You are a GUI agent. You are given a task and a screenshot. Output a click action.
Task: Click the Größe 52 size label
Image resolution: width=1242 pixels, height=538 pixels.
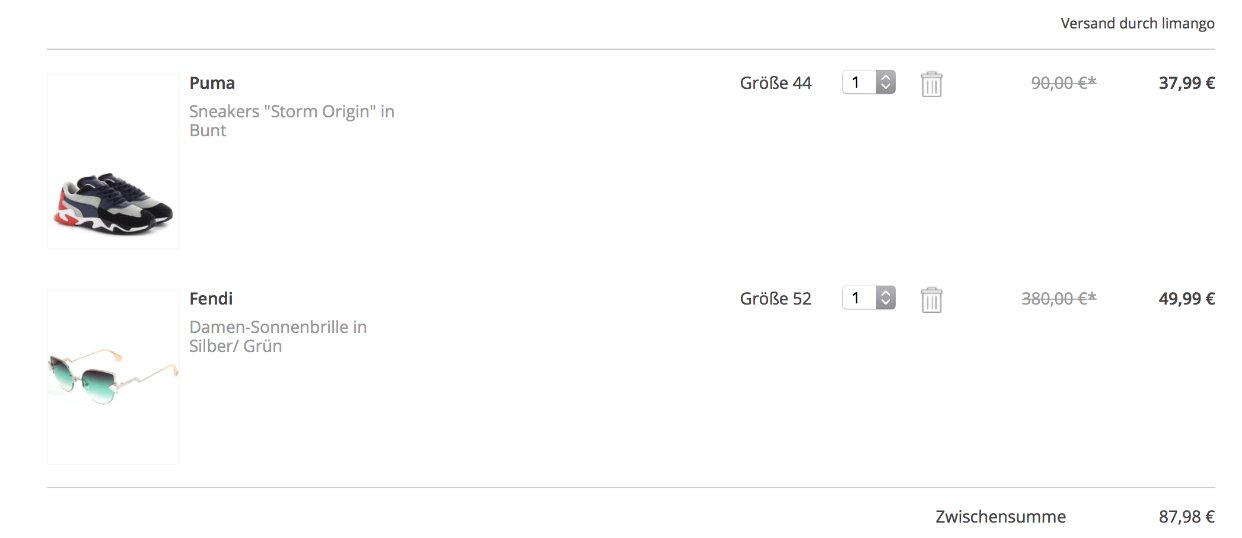(776, 299)
